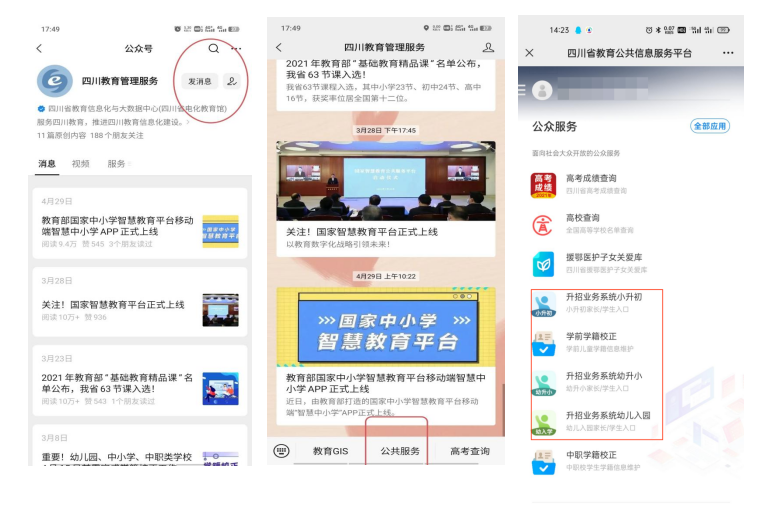This screenshot has height=516, width=762.
Task: Select the 学前学籍校正 service label
Action: point(591,336)
